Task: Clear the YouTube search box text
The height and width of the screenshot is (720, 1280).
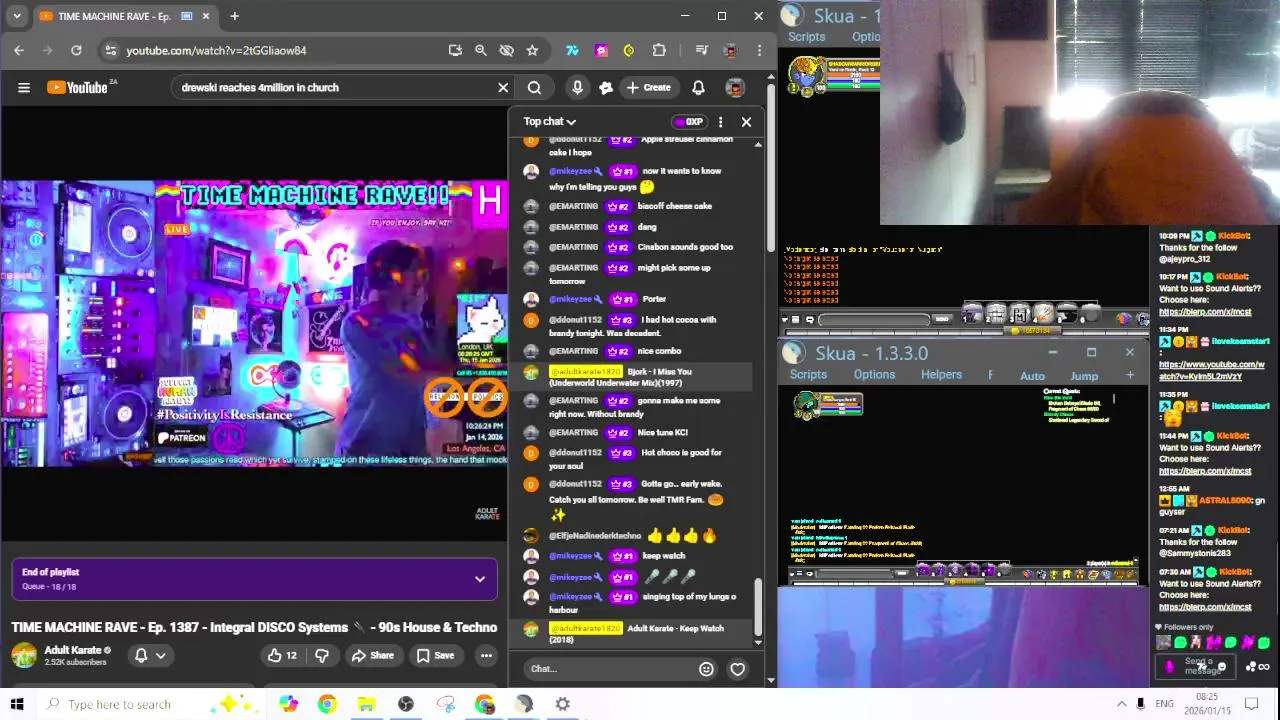Action: 503,88
